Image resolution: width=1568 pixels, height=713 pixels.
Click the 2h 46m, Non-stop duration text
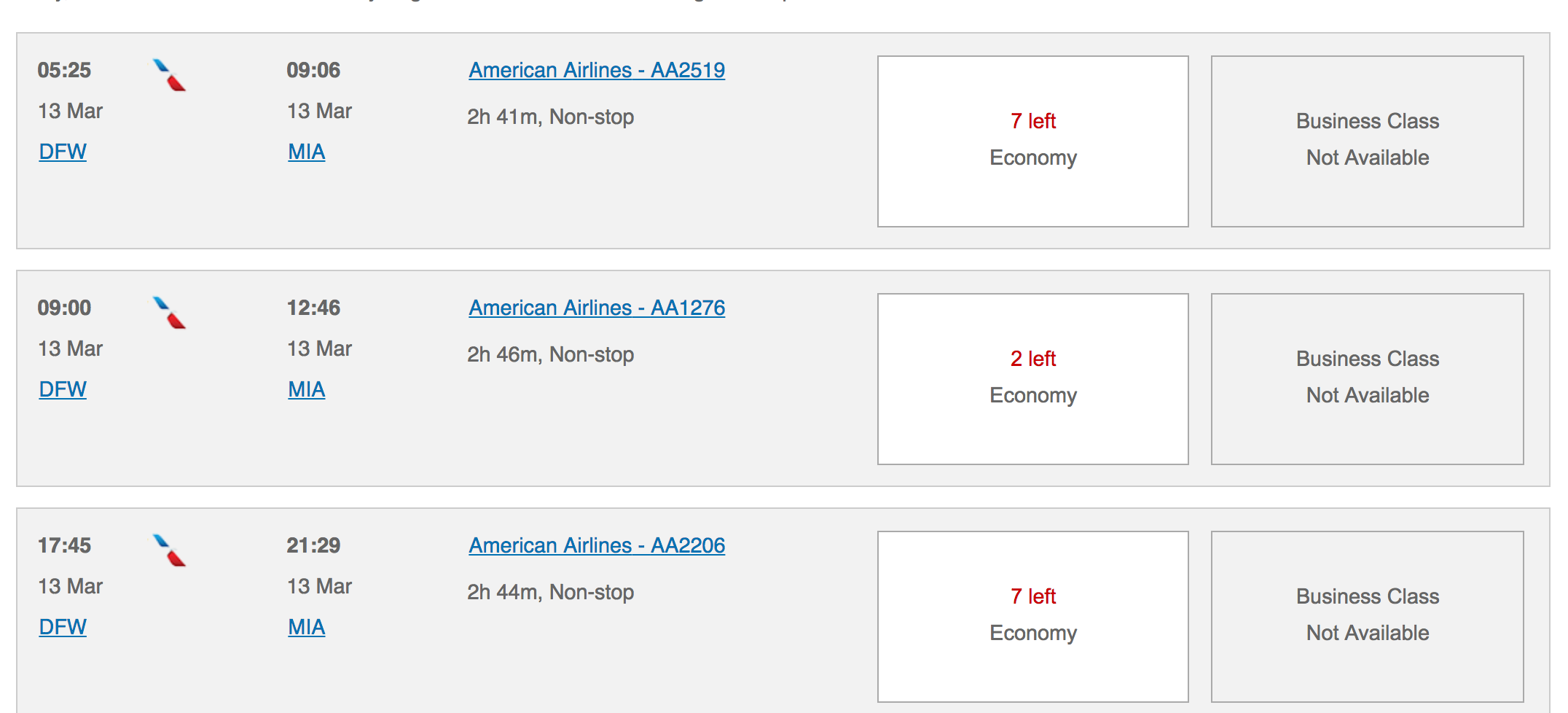tap(550, 354)
